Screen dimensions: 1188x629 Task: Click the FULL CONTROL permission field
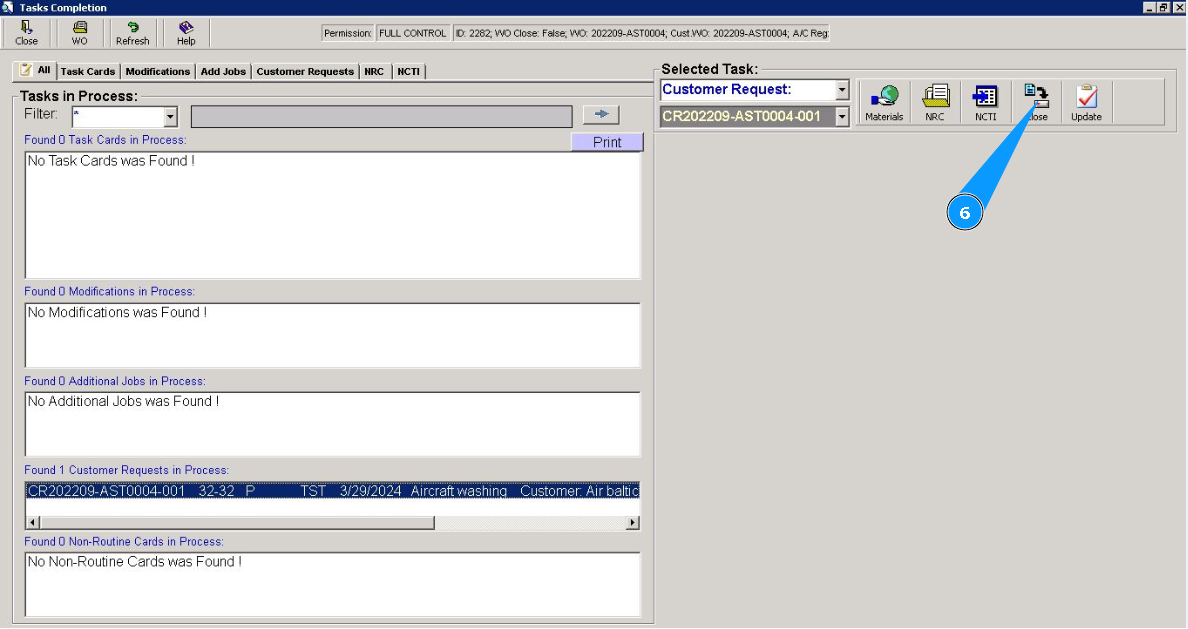coord(412,33)
